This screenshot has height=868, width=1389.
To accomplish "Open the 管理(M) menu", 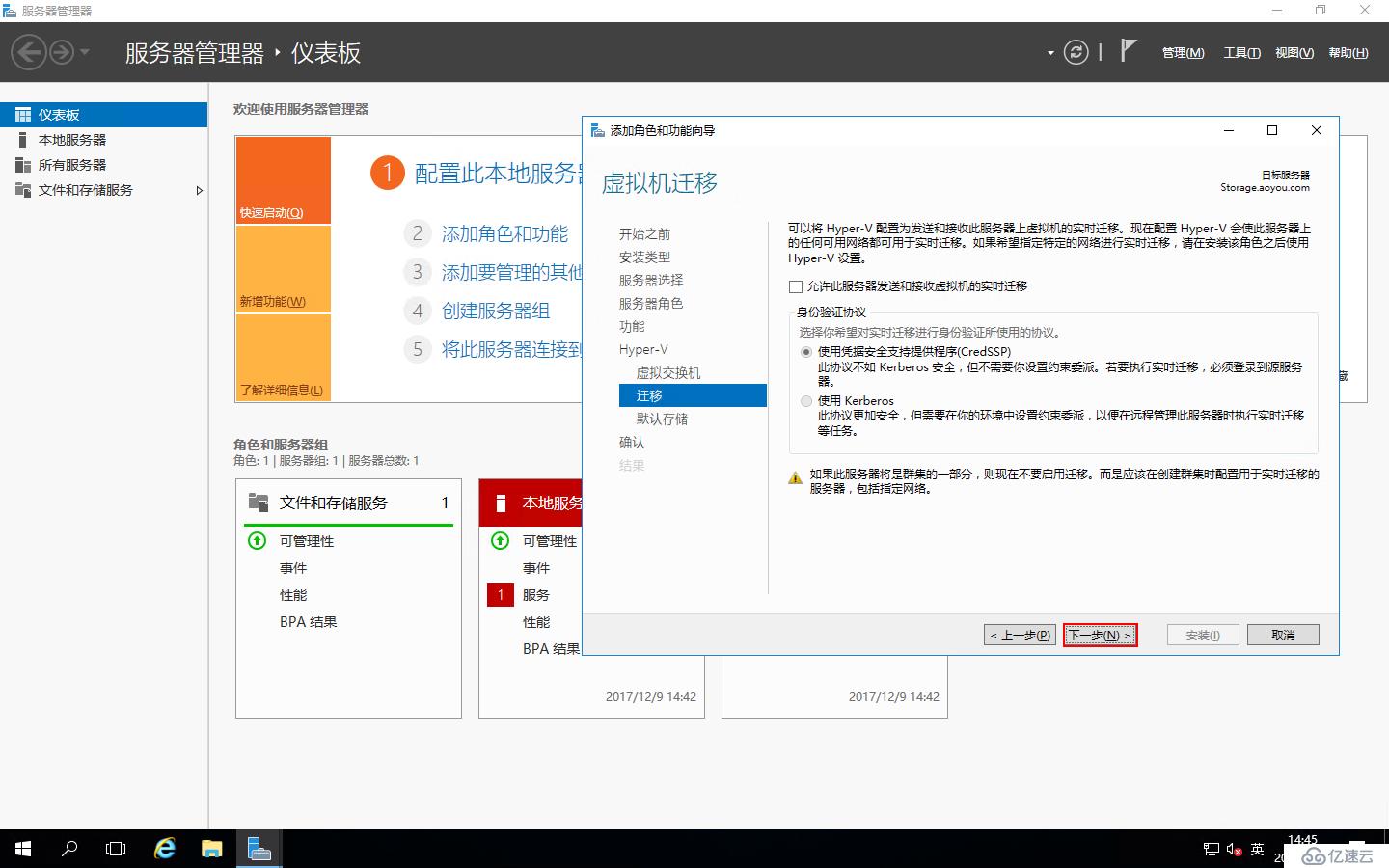I will 1183,53.
